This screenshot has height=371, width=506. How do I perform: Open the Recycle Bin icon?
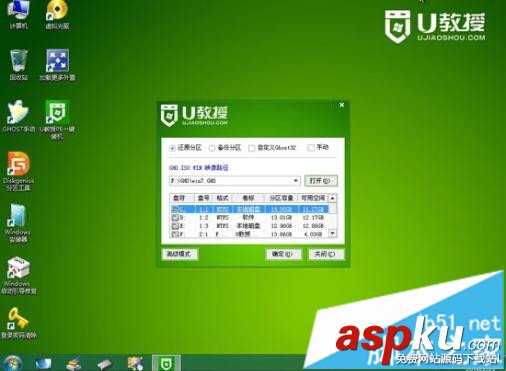tap(18, 65)
